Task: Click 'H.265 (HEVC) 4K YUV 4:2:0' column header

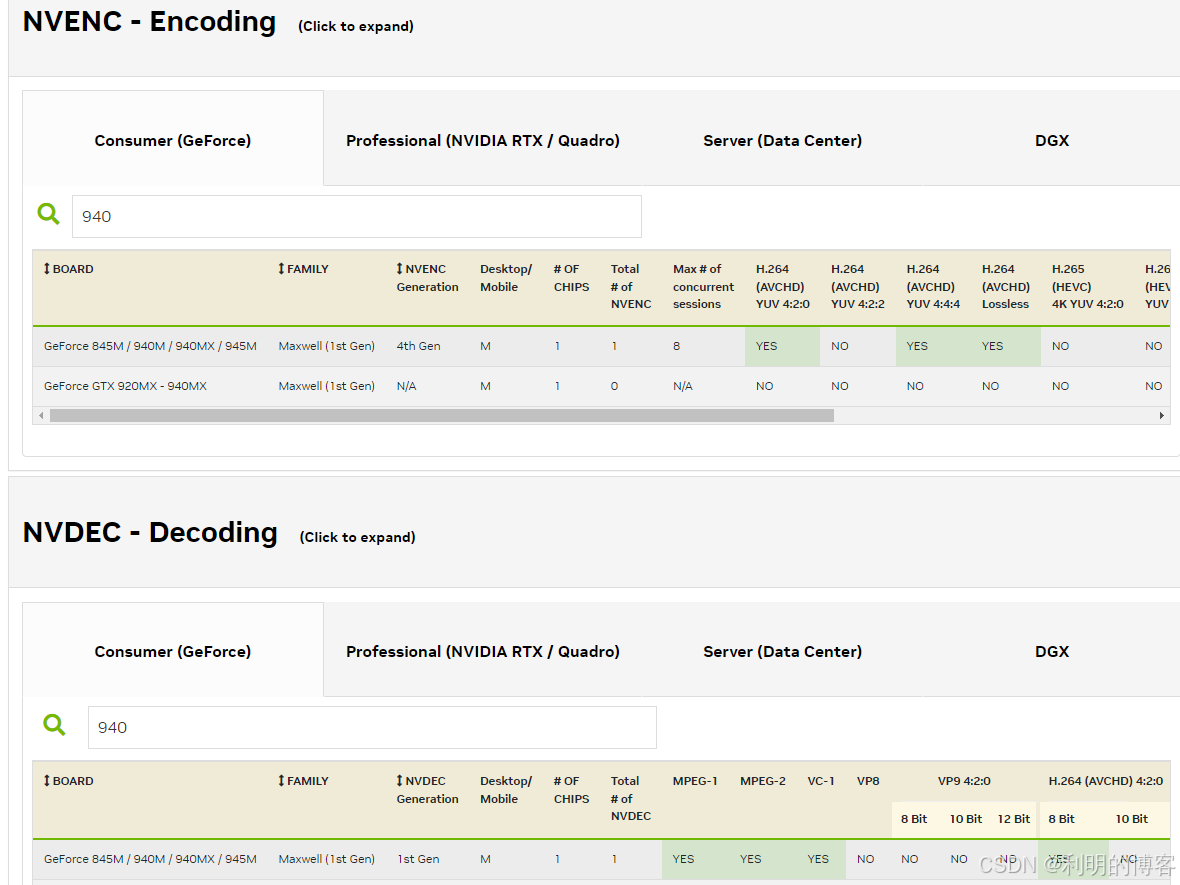Action: pos(1087,287)
